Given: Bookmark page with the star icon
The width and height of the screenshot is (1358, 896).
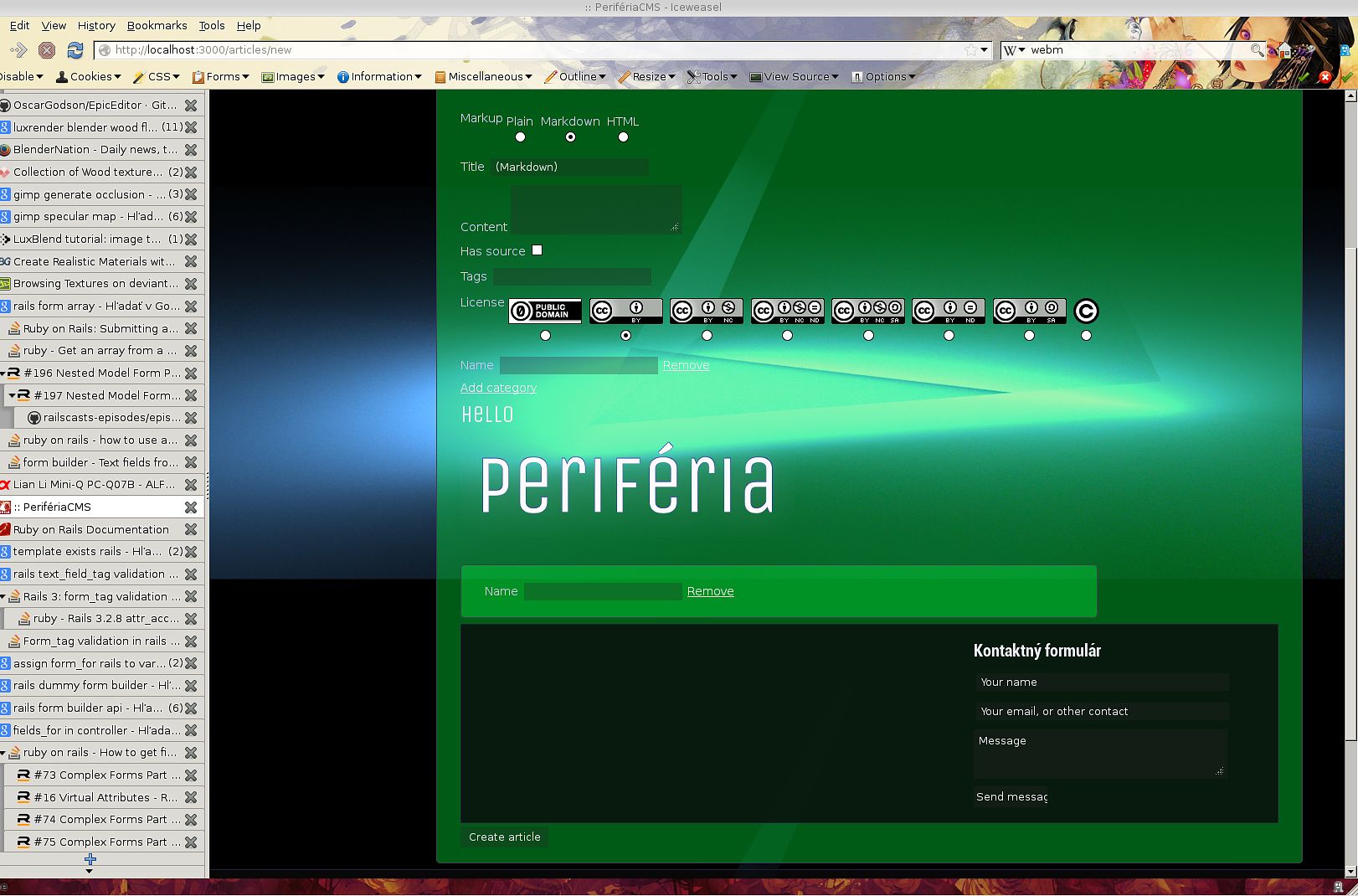Looking at the screenshot, I should pyautogui.click(x=970, y=50).
